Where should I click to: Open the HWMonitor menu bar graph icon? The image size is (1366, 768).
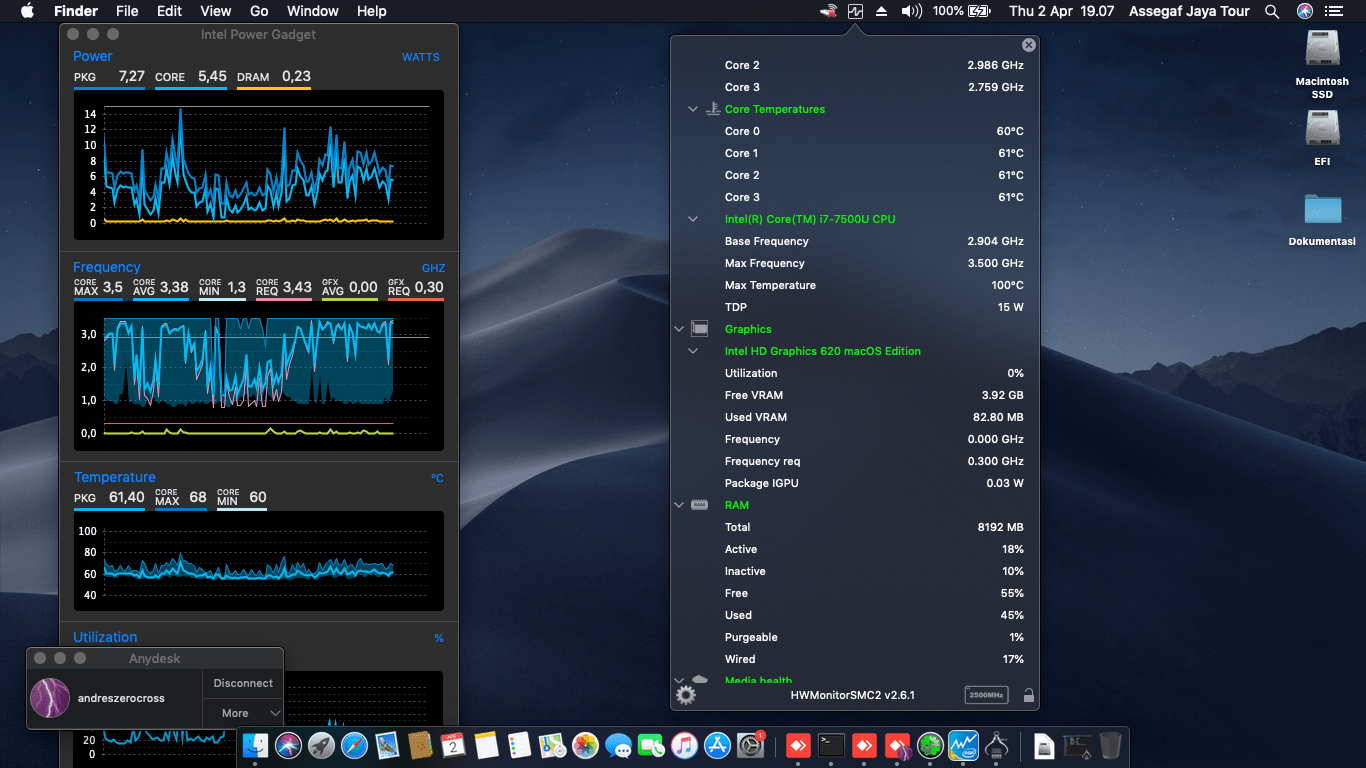pyautogui.click(x=855, y=11)
